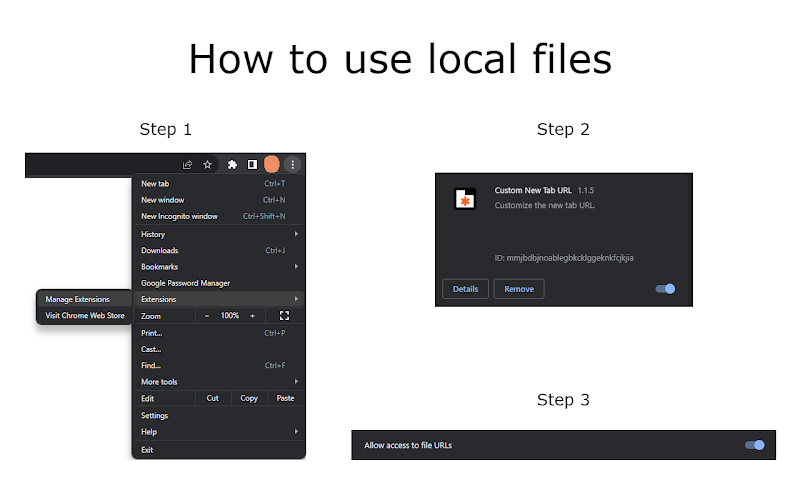Viewport: 800px width, 500px height.
Task: Bookmark this page with the star icon
Action: coord(207,165)
